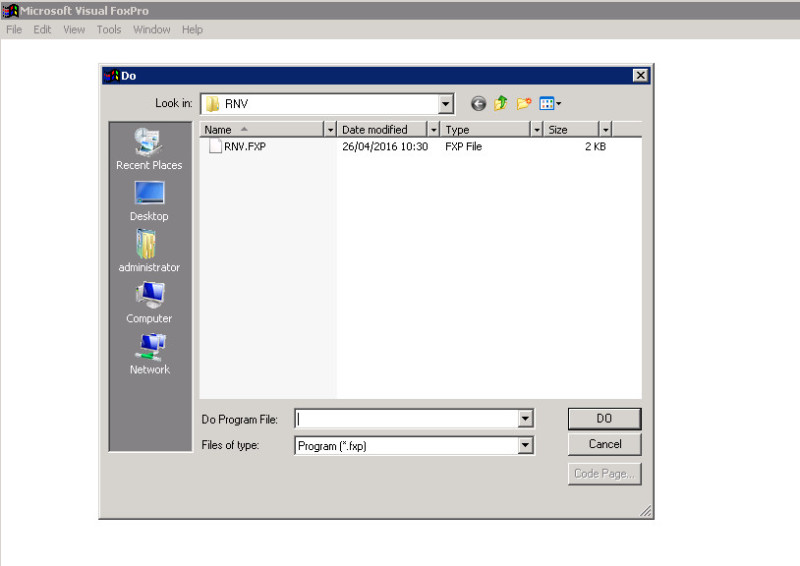Image resolution: width=800 pixels, height=566 pixels.
Task: Open the Help menu
Action: [192, 30]
